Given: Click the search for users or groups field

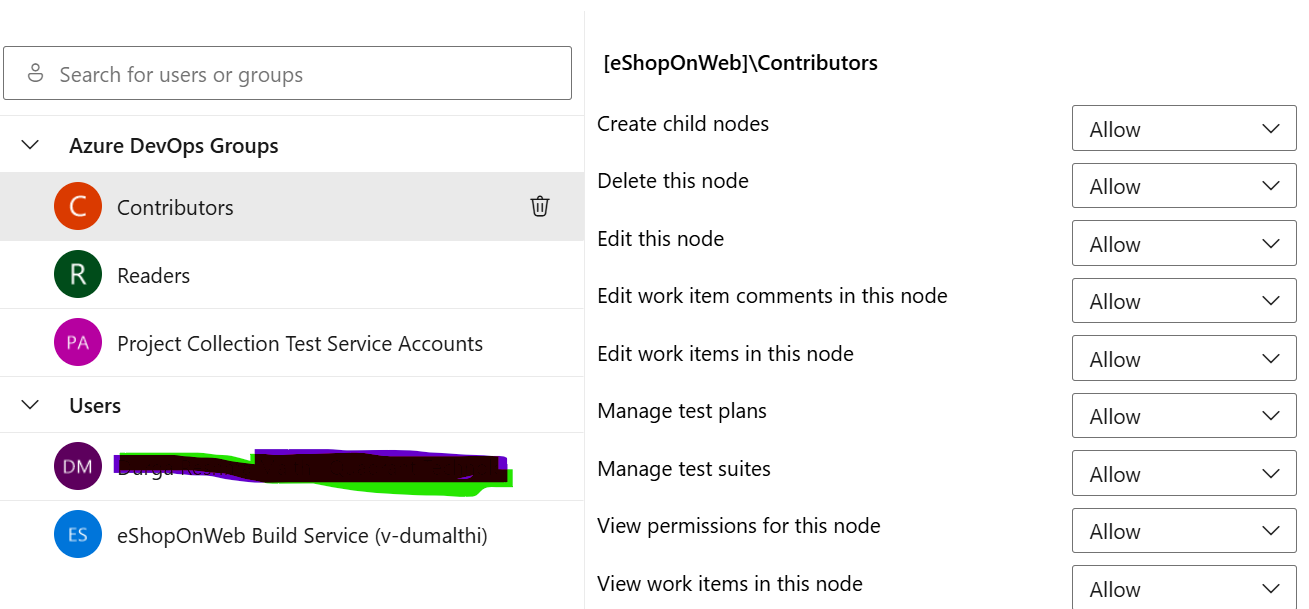Looking at the screenshot, I should coord(288,72).
